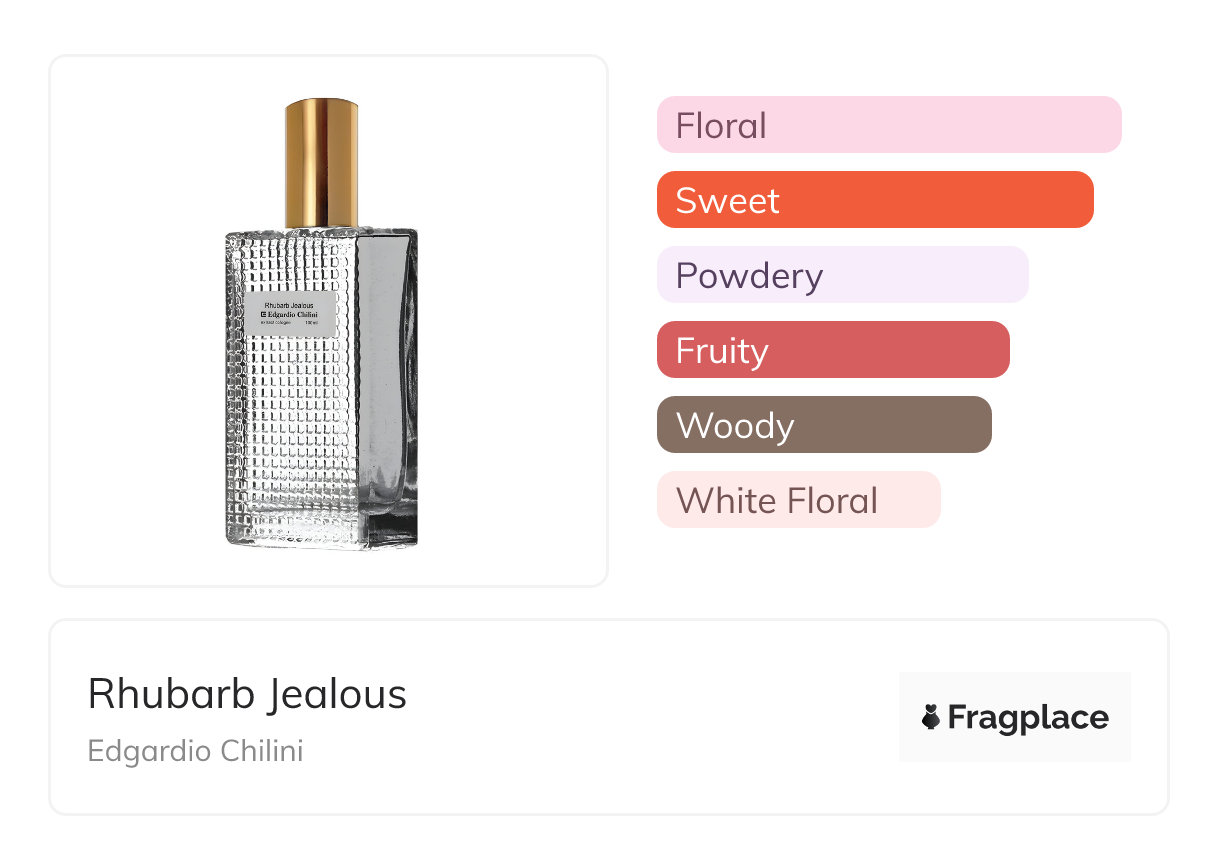Click the gold cap of the perfume bottle
Screen dimensions: 1218x864
coord(321,162)
